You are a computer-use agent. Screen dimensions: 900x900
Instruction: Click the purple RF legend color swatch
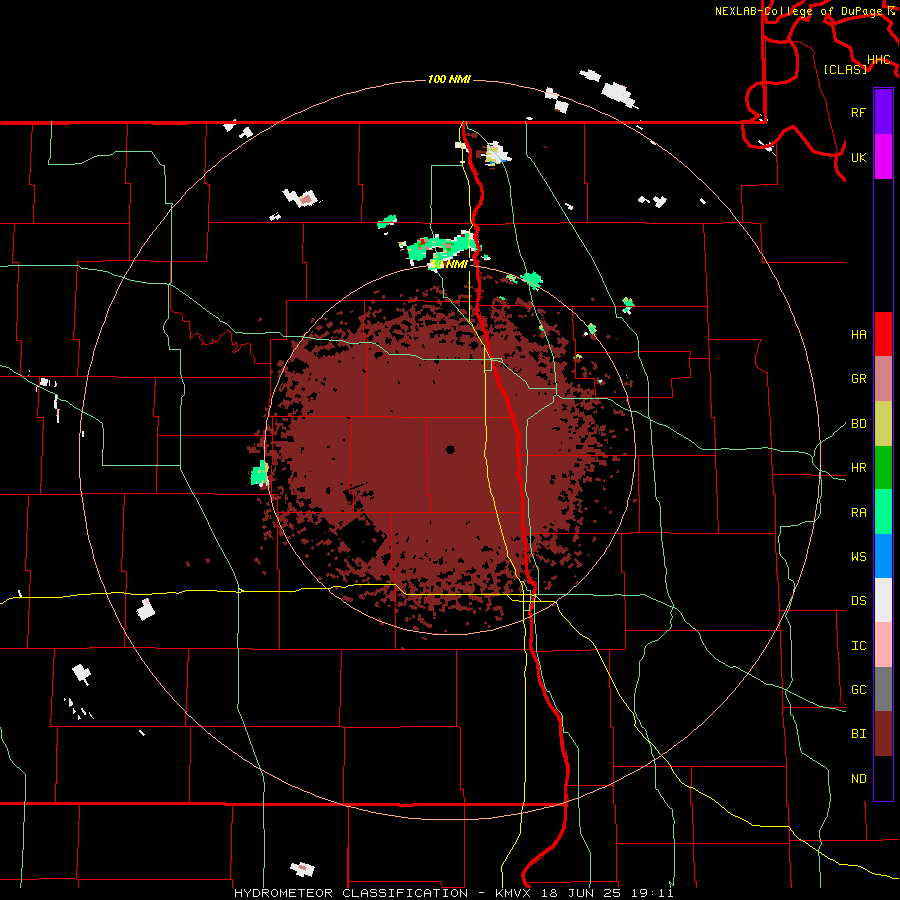[883, 112]
